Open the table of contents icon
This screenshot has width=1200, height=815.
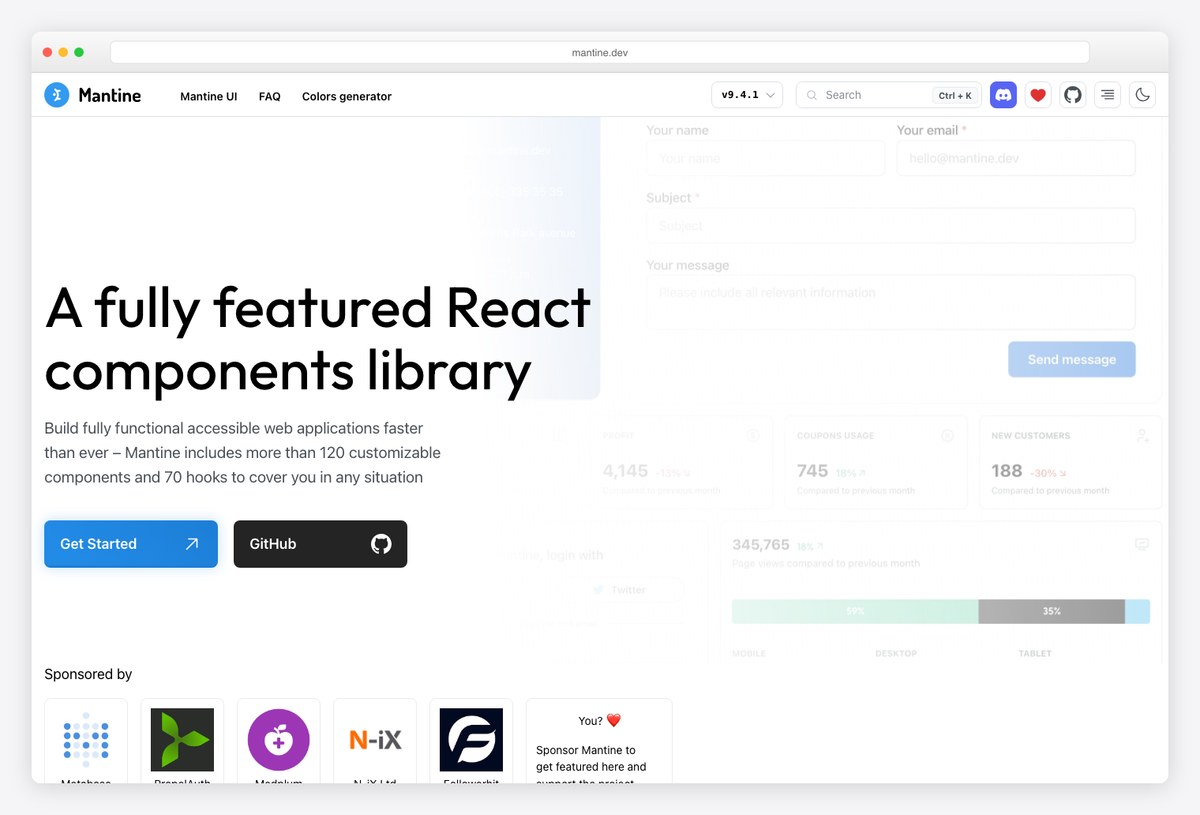1107,95
